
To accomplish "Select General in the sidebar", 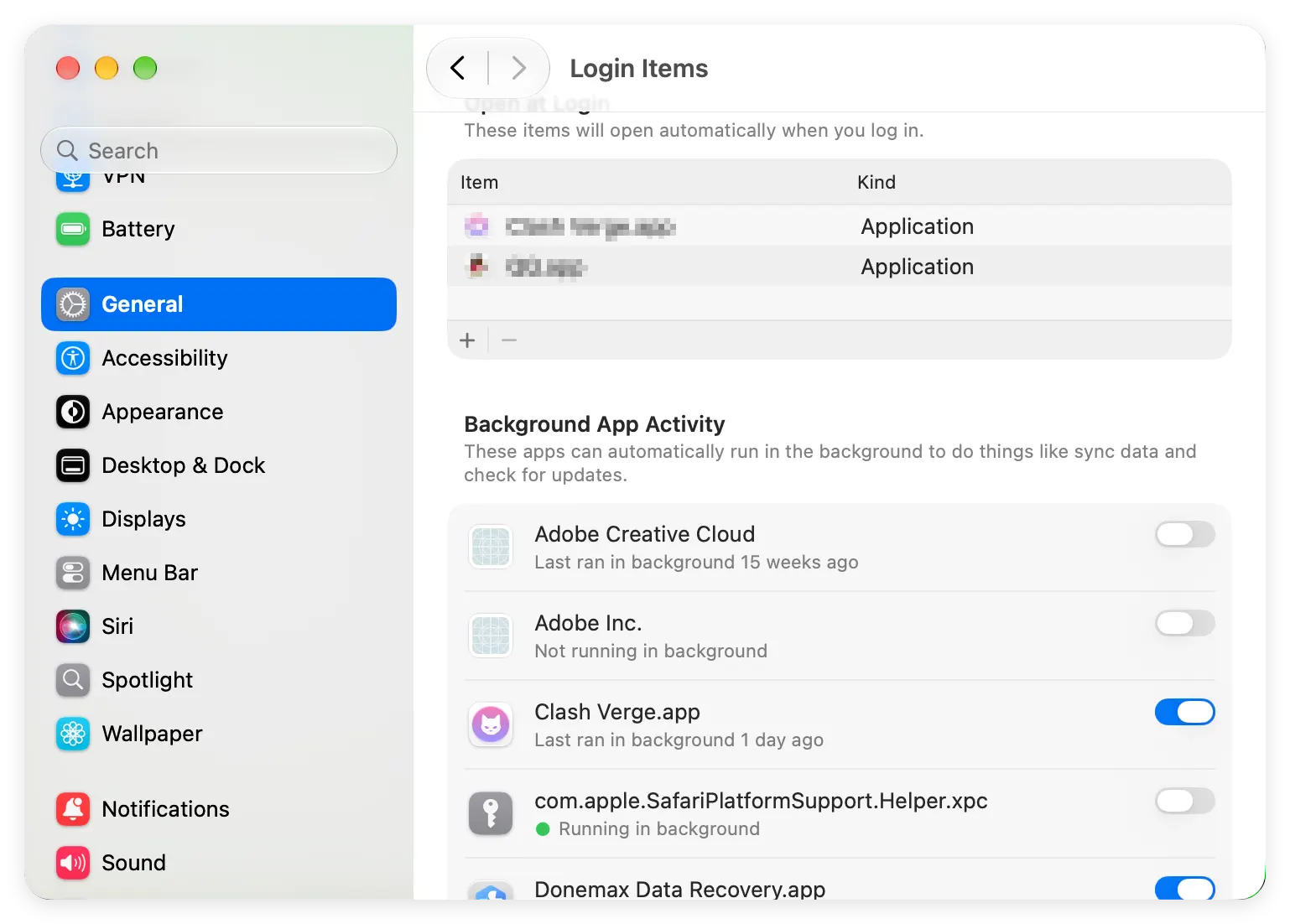I will click(219, 304).
